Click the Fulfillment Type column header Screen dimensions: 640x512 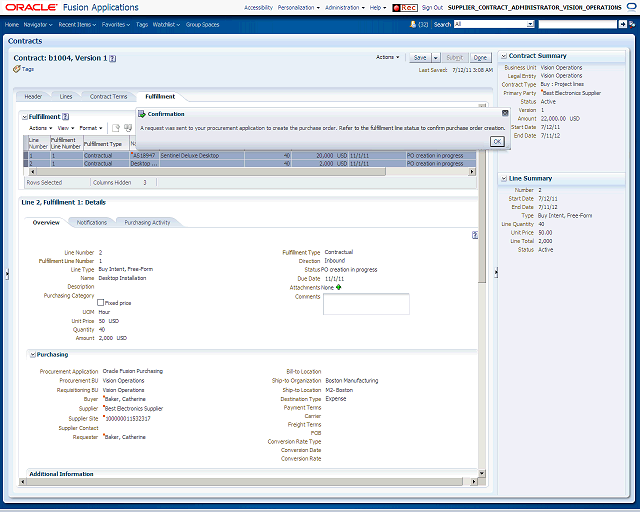click(106, 143)
